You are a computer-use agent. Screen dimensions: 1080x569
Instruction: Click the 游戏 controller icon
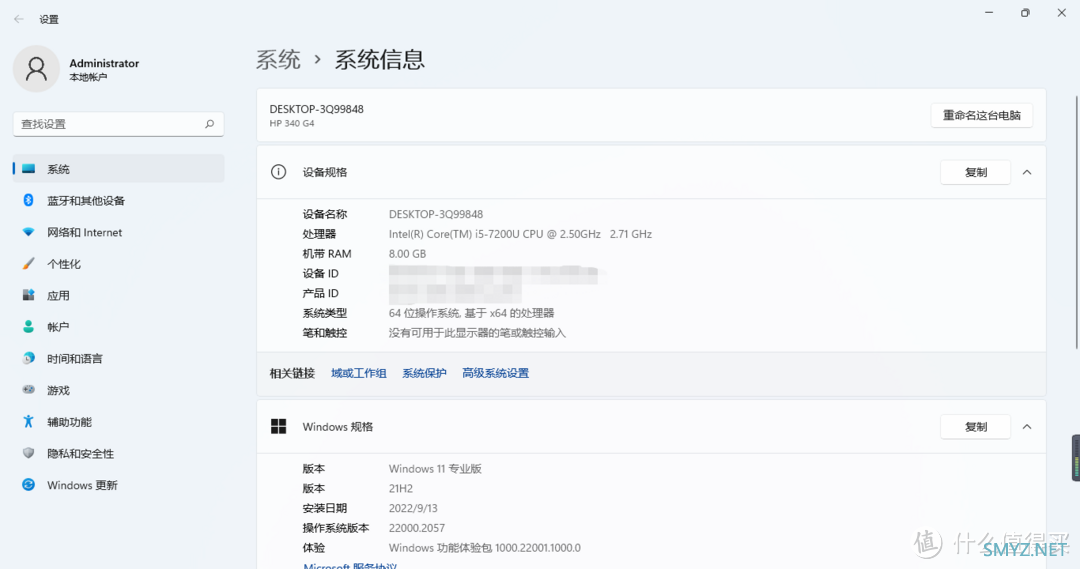click(x=28, y=390)
